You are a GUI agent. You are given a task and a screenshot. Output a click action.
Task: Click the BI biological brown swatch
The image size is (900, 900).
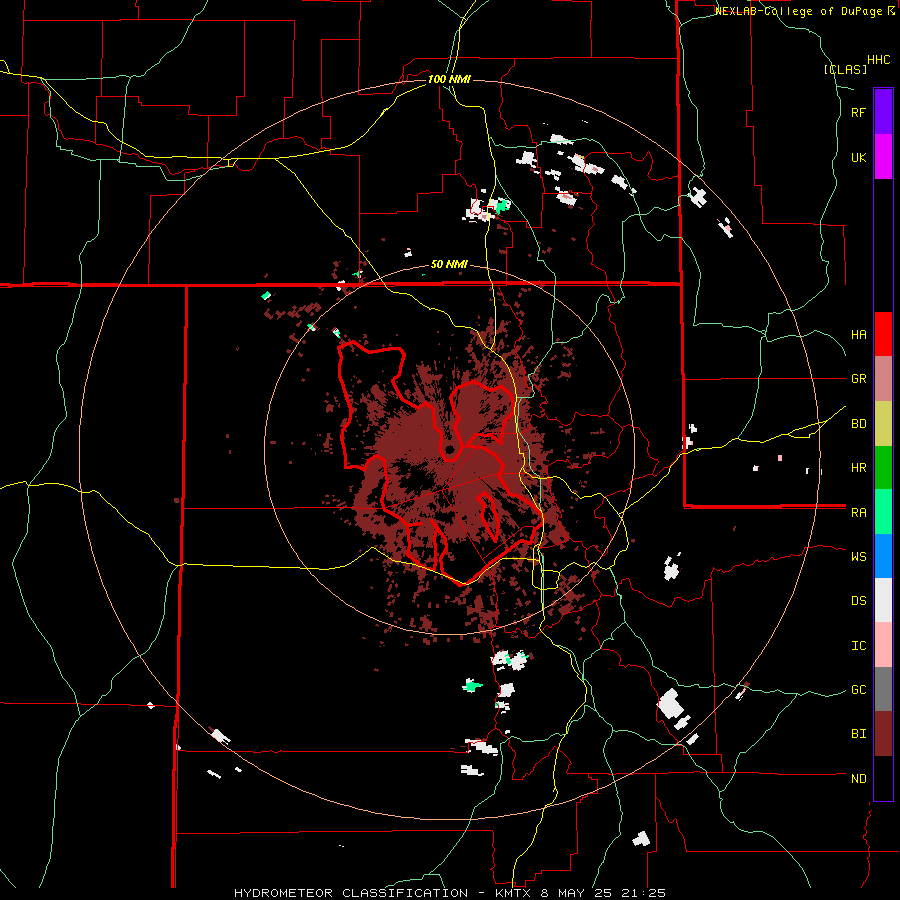click(x=883, y=734)
